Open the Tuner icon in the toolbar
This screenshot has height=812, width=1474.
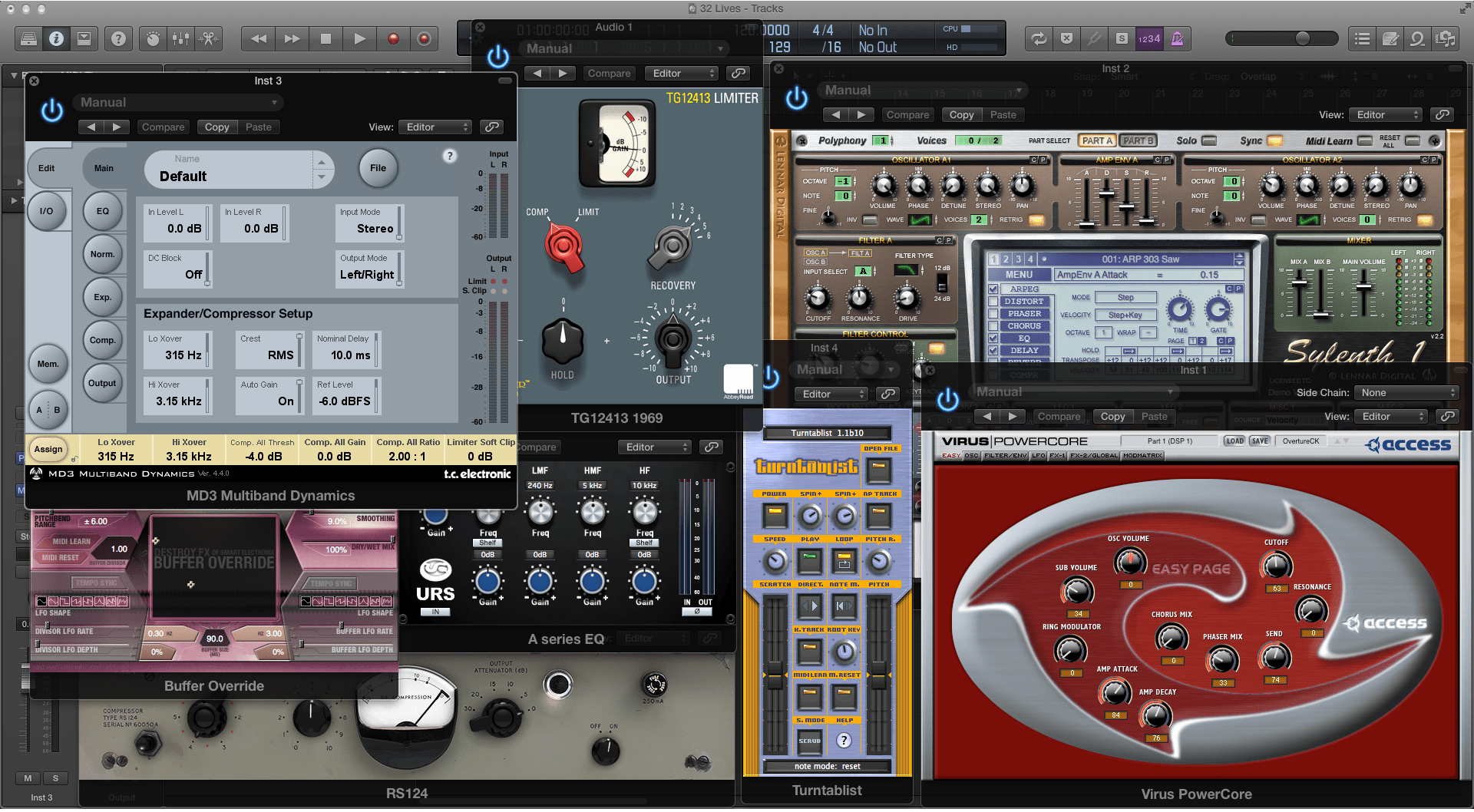pos(1094,38)
